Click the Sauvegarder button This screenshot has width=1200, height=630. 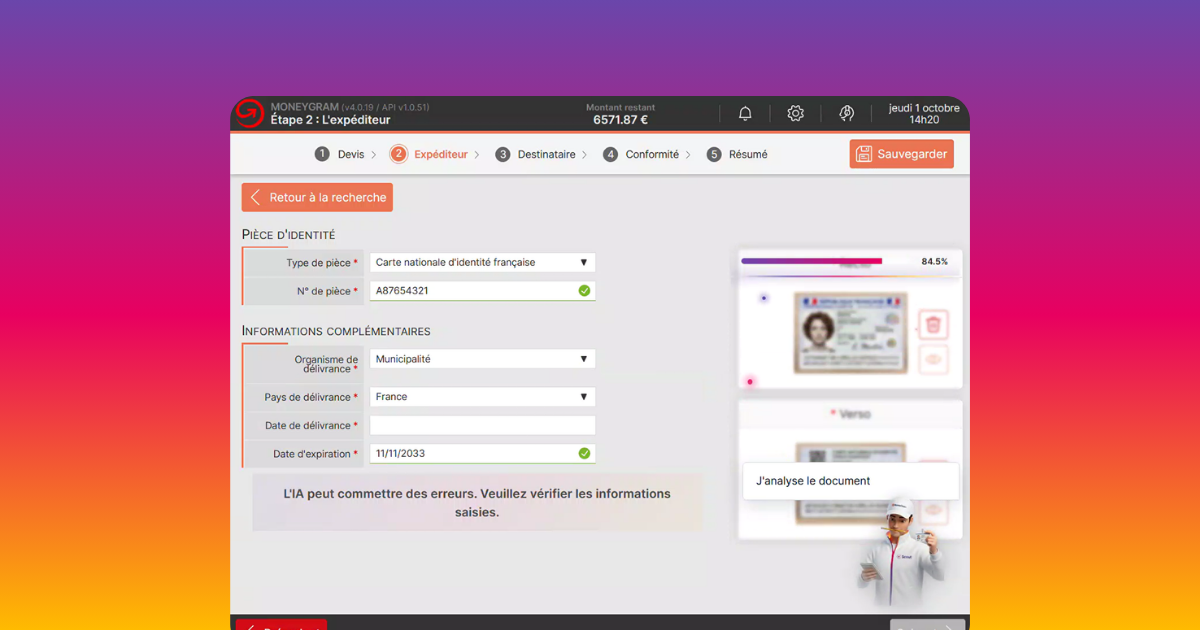(x=902, y=154)
